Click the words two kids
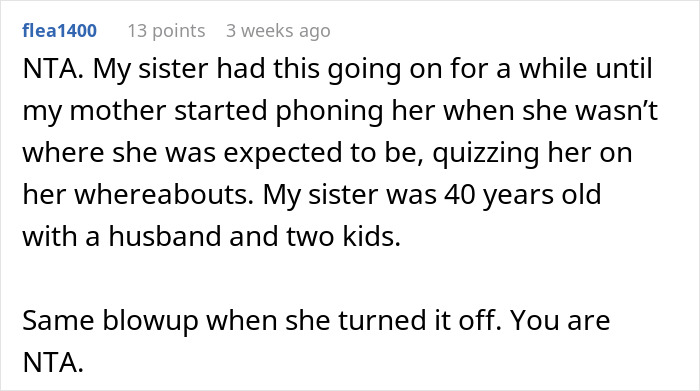Screen dimensions: 700x391 343,236
